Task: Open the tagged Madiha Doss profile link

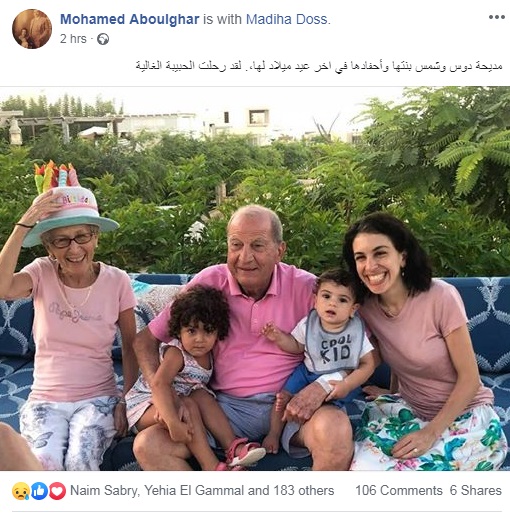Action: point(287,19)
